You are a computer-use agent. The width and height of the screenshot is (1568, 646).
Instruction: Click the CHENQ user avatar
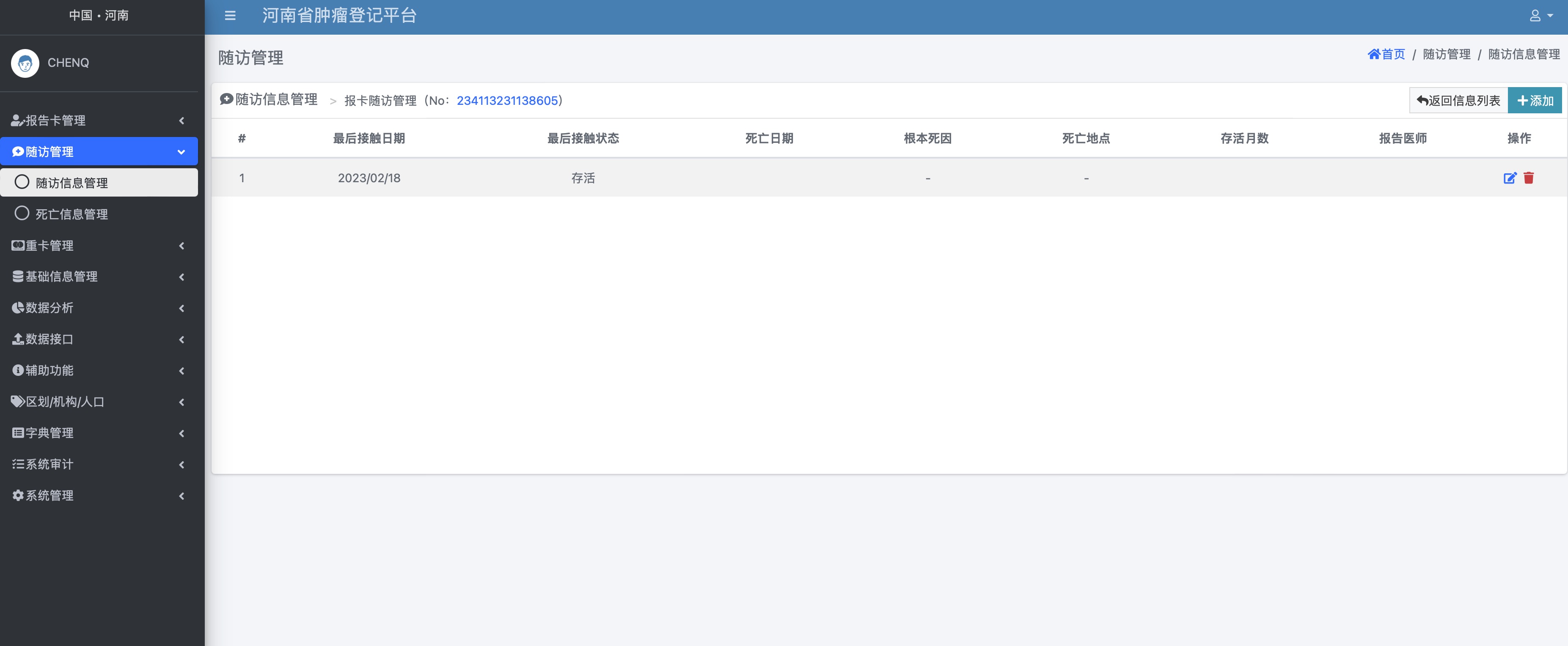click(25, 63)
